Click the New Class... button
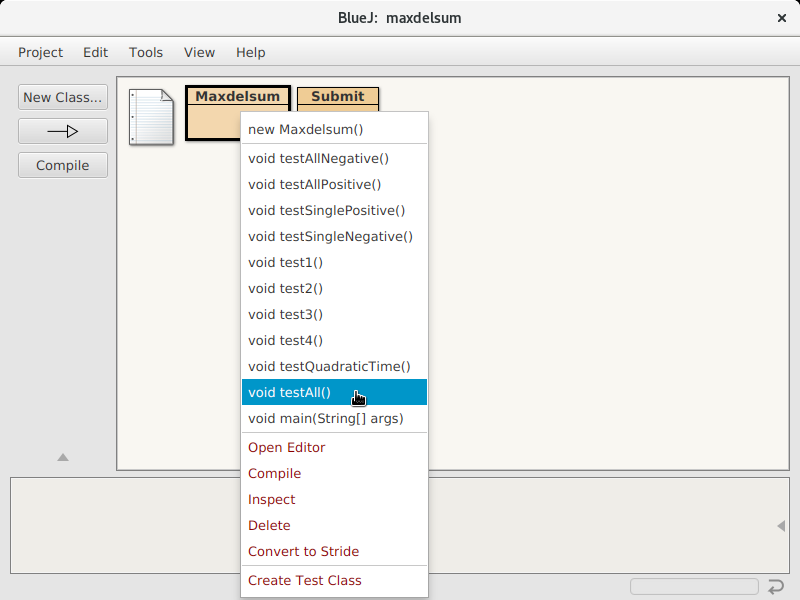 tap(63, 97)
